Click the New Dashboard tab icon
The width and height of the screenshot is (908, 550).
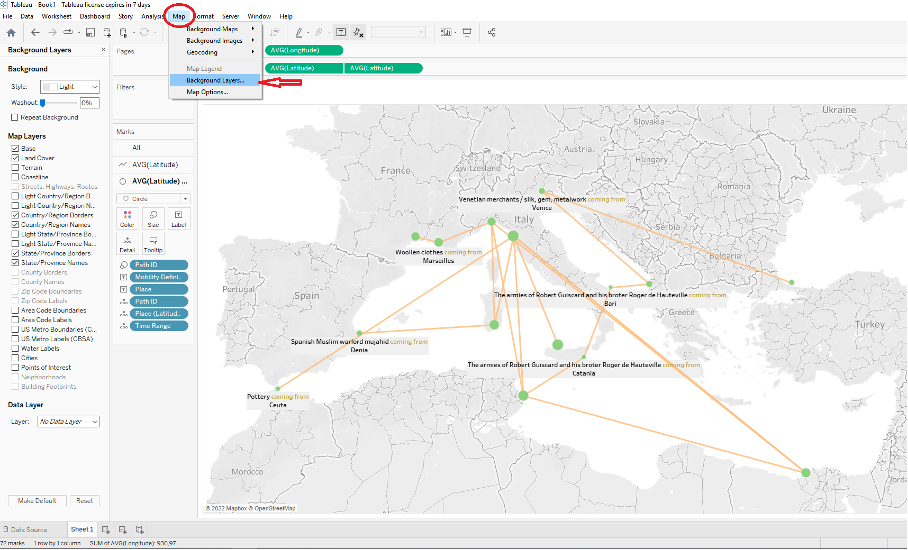pyautogui.click(x=122, y=529)
